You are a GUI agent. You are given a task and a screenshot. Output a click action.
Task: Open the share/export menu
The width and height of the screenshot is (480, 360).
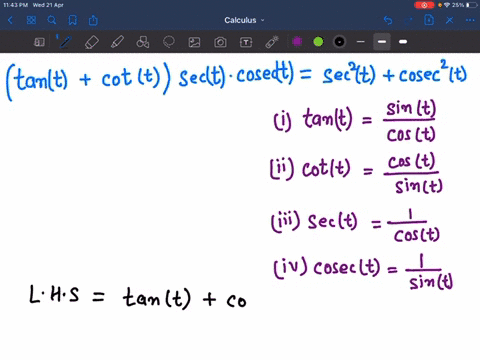point(93,20)
